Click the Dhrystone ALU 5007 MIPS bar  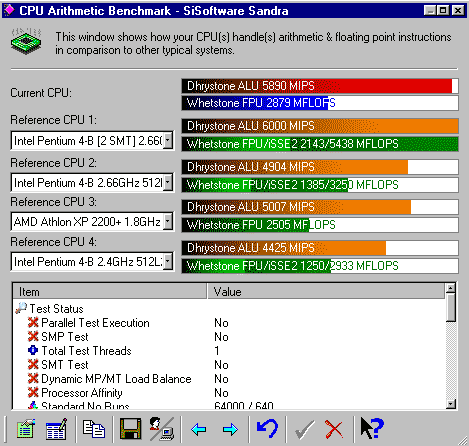(x=320, y=207)
